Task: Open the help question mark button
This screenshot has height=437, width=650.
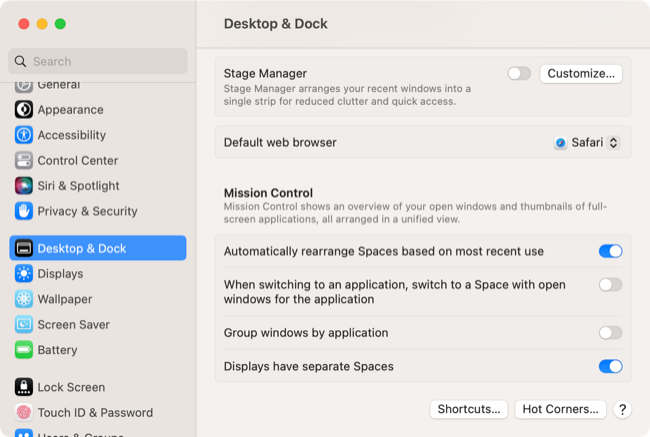Action: [622, 410]
